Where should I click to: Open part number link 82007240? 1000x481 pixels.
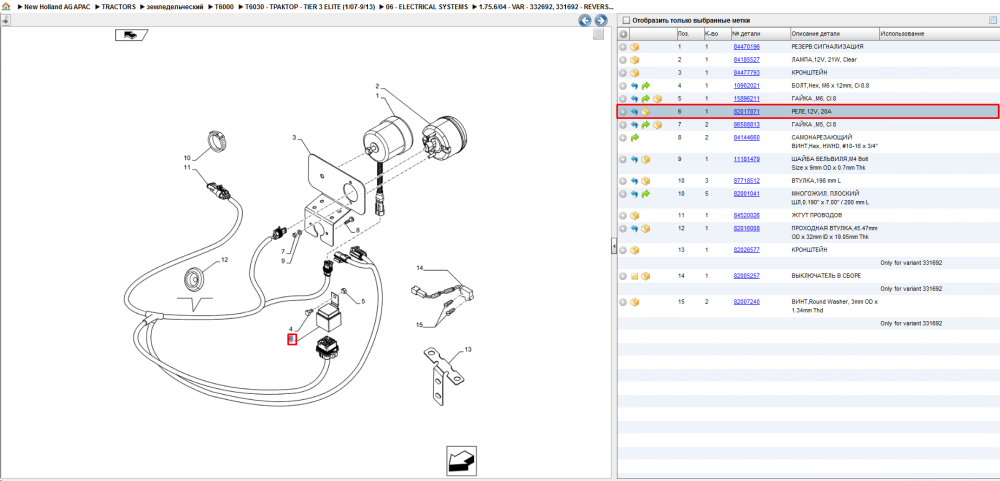coord(746,302)
